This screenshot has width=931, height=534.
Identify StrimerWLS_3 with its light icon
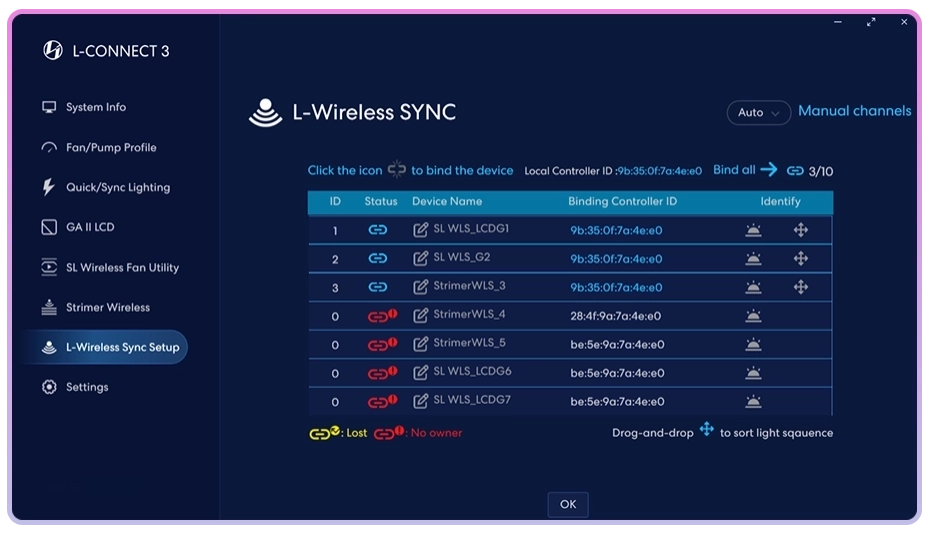[x=753, y=287]
